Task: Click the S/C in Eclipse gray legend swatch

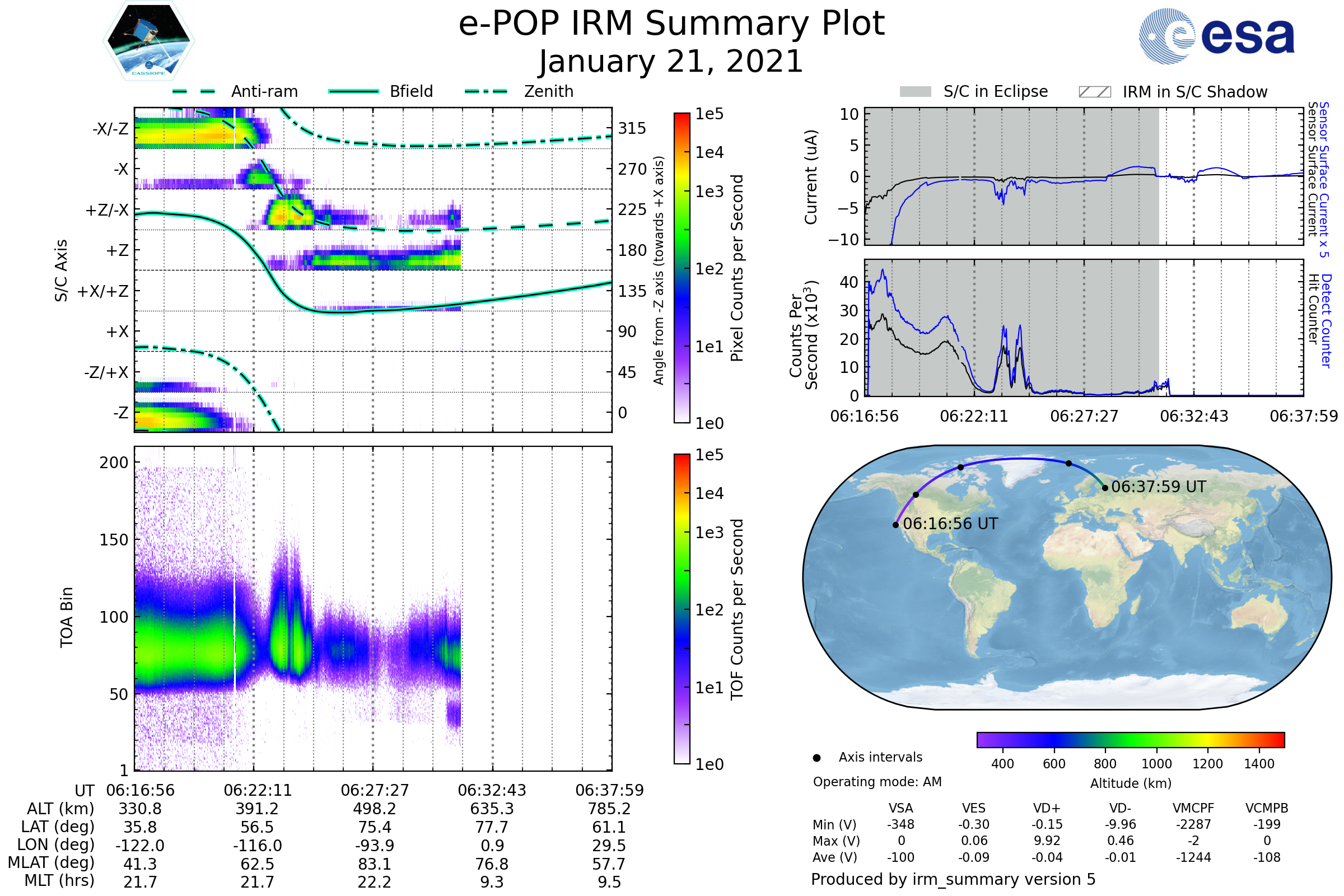Action: click(916, 92)
